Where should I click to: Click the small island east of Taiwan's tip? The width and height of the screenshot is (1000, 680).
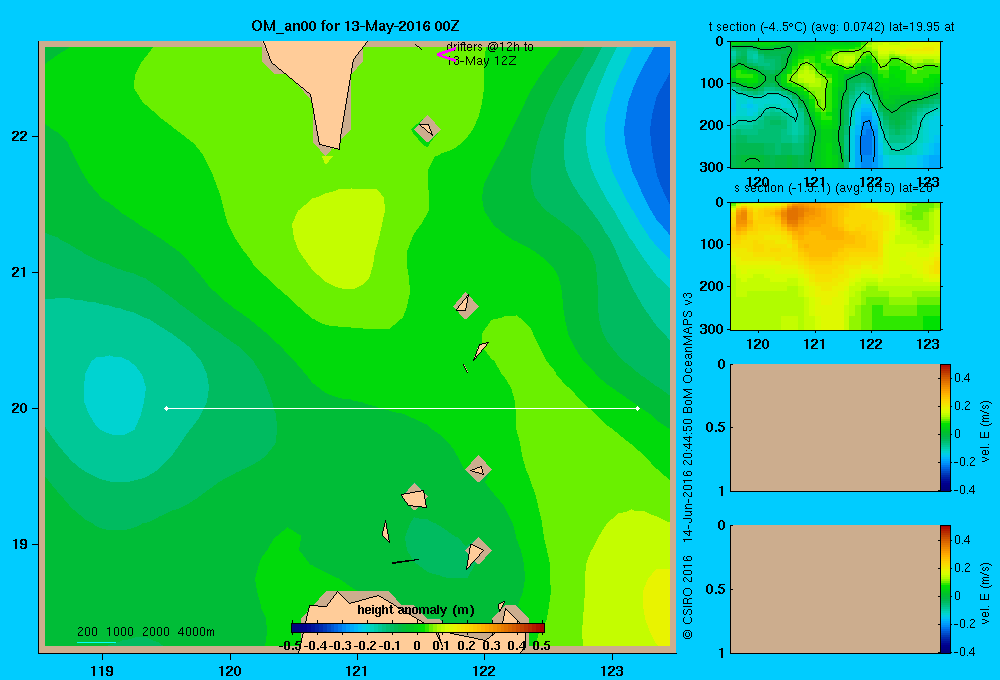426,130
